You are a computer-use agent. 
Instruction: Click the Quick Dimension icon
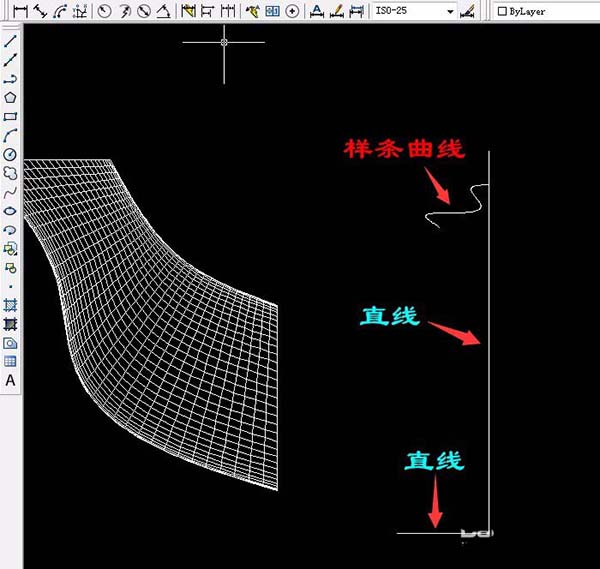tap(188, 11)
